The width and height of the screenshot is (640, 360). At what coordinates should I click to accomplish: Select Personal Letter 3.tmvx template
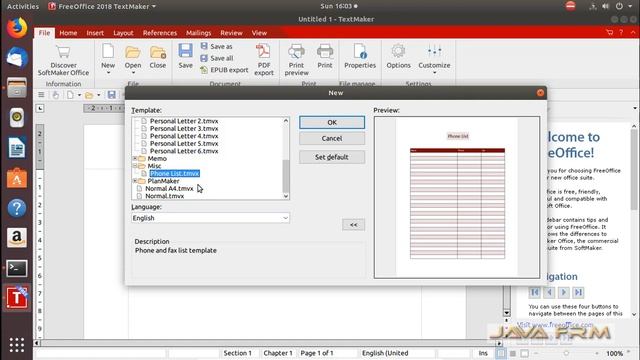point(184,129)
